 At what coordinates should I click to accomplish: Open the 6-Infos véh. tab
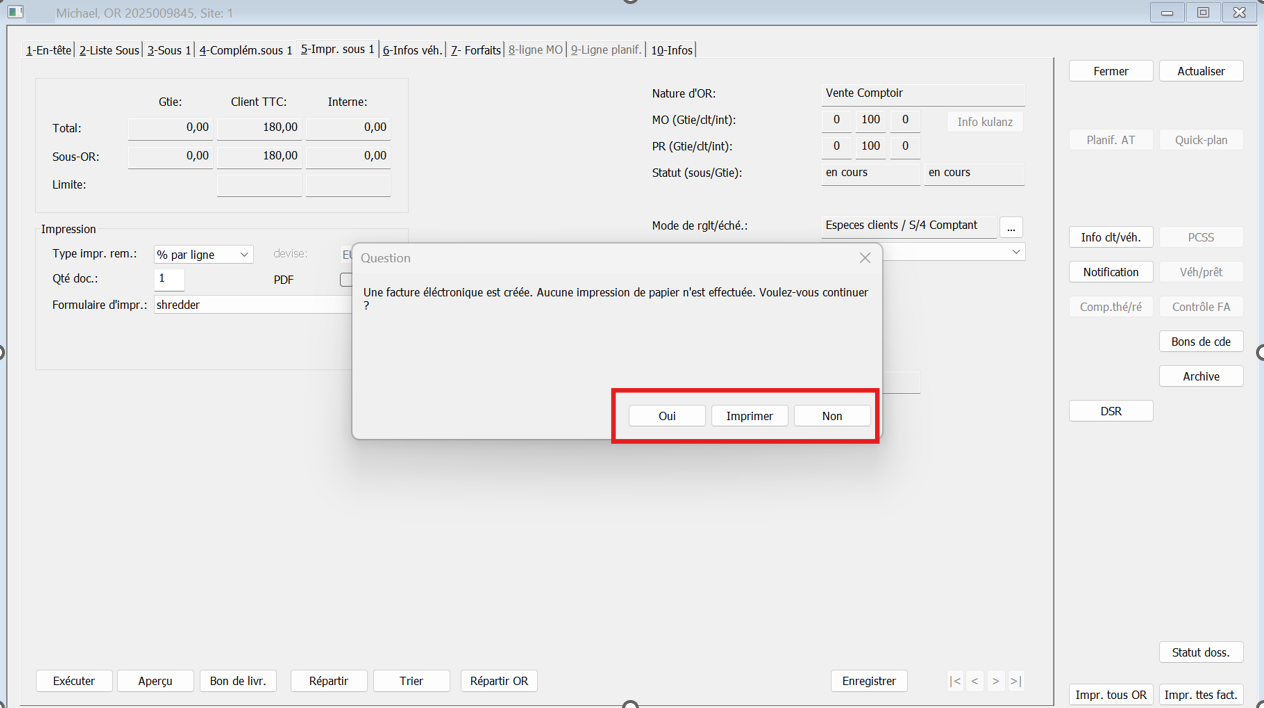412,50
